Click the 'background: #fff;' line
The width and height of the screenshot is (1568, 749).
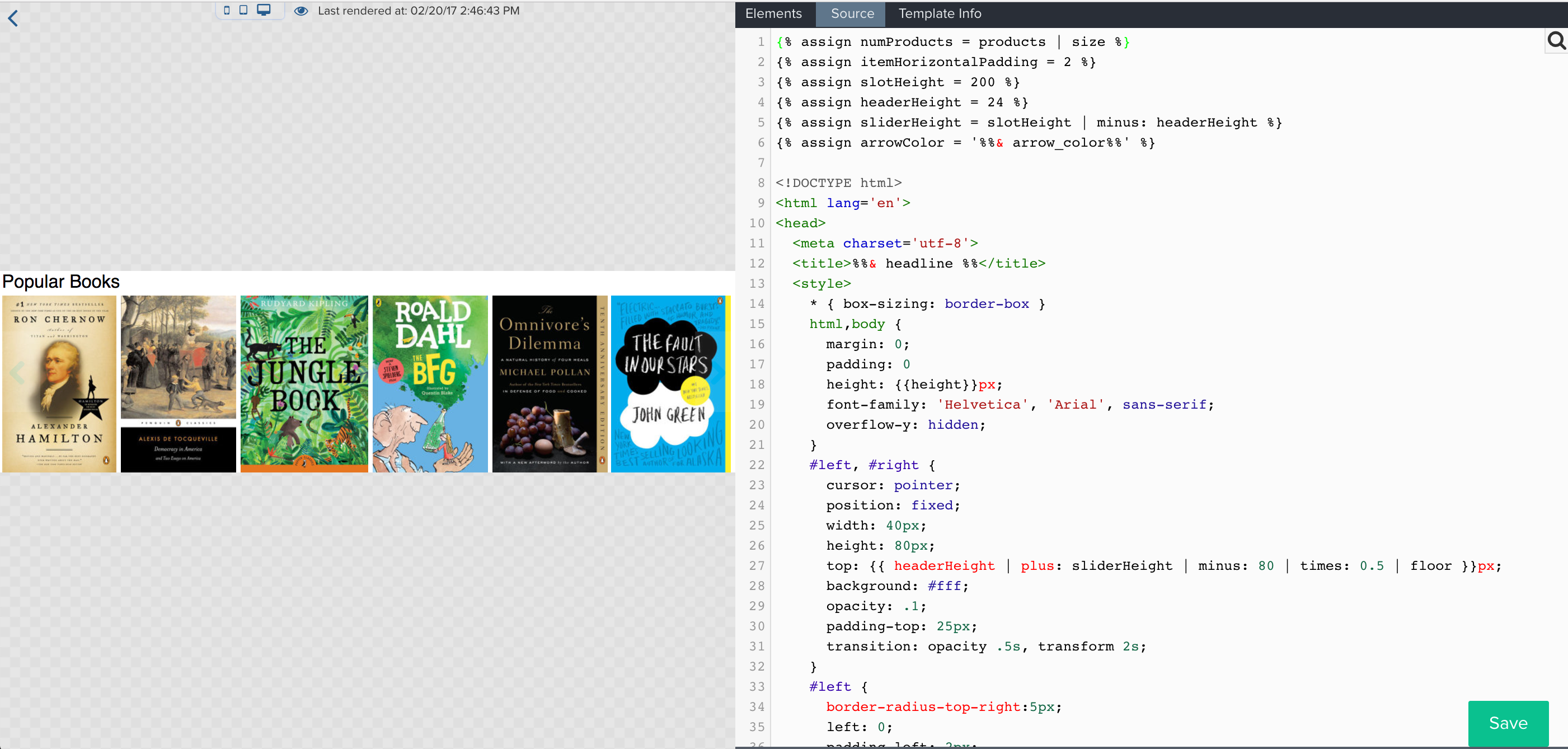click(x=897, y=586)
